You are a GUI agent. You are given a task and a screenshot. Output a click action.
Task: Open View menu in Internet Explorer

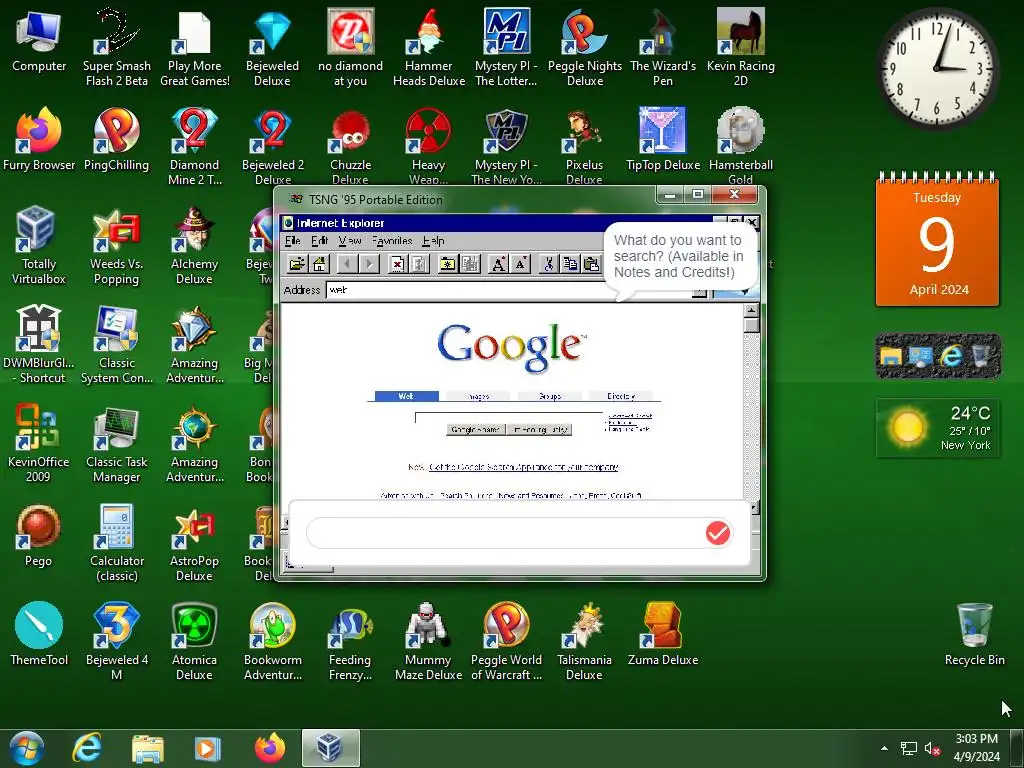[x=350, y=241]
